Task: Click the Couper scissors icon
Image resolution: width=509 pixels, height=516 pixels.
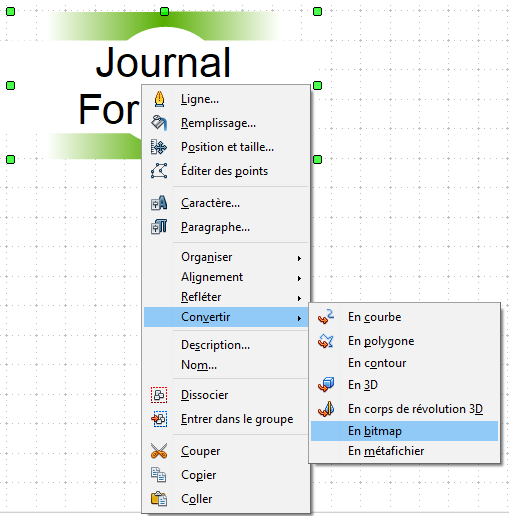Action: [159, 451]
